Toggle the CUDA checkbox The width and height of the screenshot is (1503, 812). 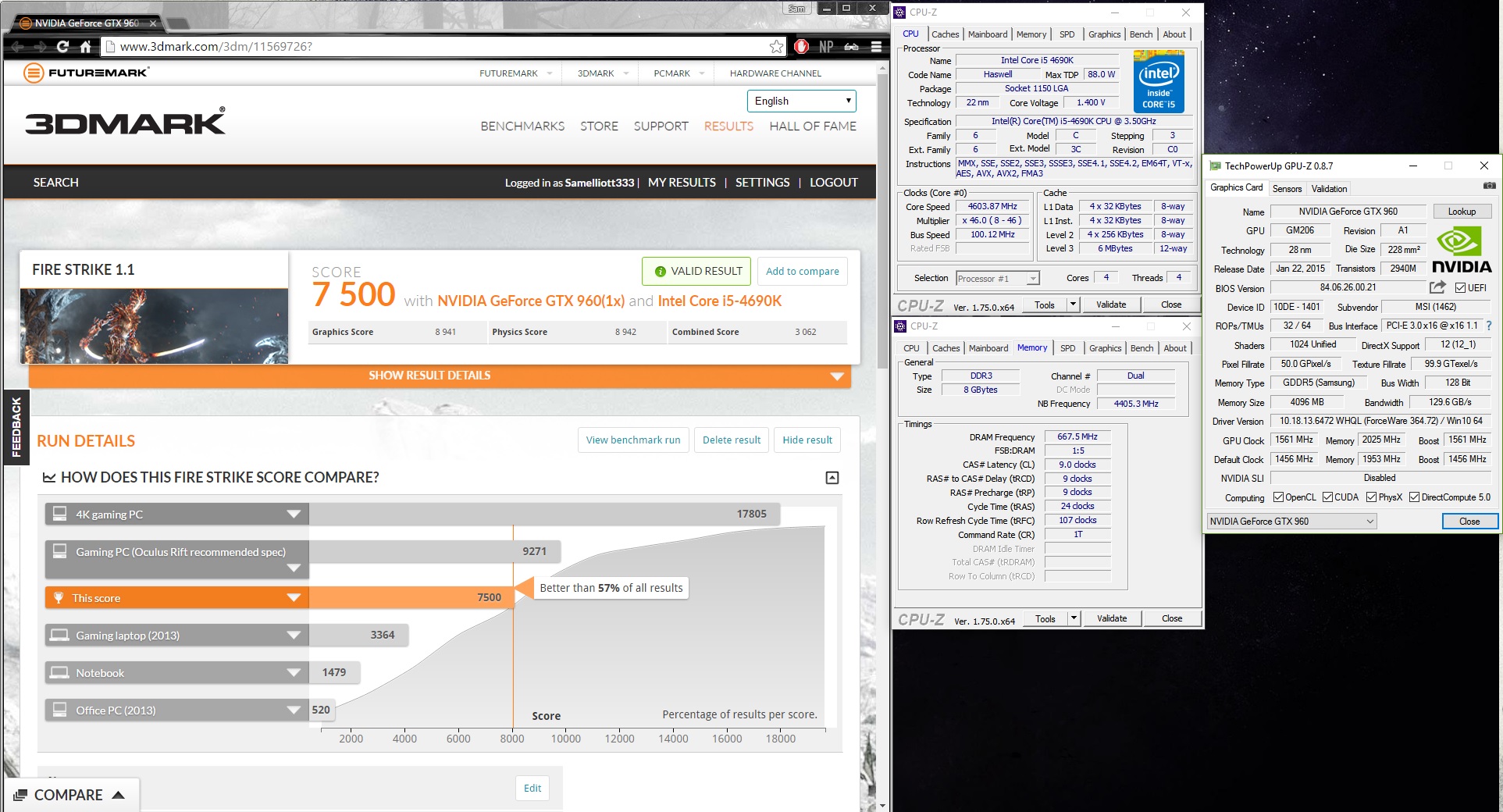click(1327, 497)
